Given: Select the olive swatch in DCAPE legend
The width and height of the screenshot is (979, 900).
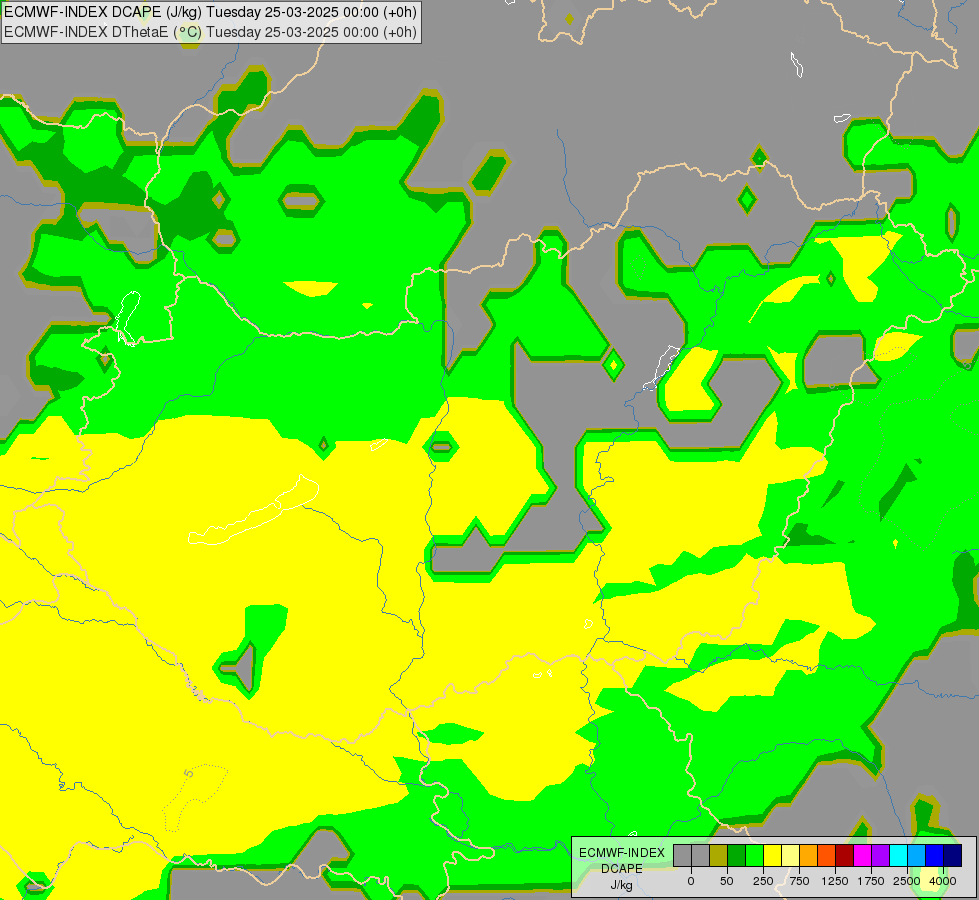Looking at the screenshot, I should (x=719, y=855).
